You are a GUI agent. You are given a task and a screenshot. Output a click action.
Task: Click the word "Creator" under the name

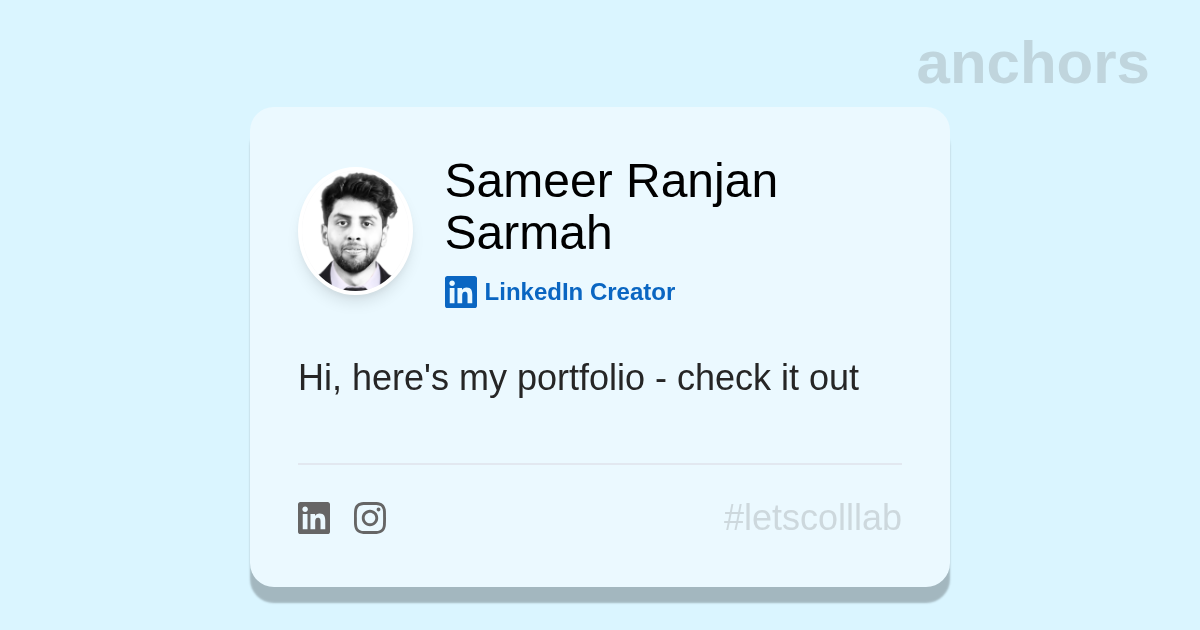(632, 292)
